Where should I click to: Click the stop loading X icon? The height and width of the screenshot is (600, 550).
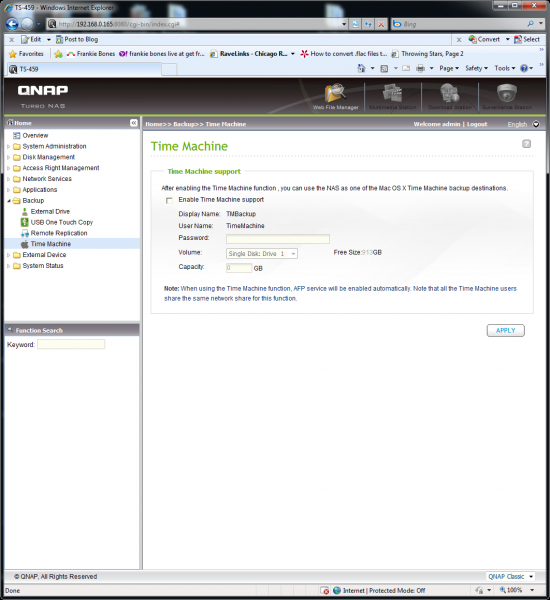tap(381, 24)
